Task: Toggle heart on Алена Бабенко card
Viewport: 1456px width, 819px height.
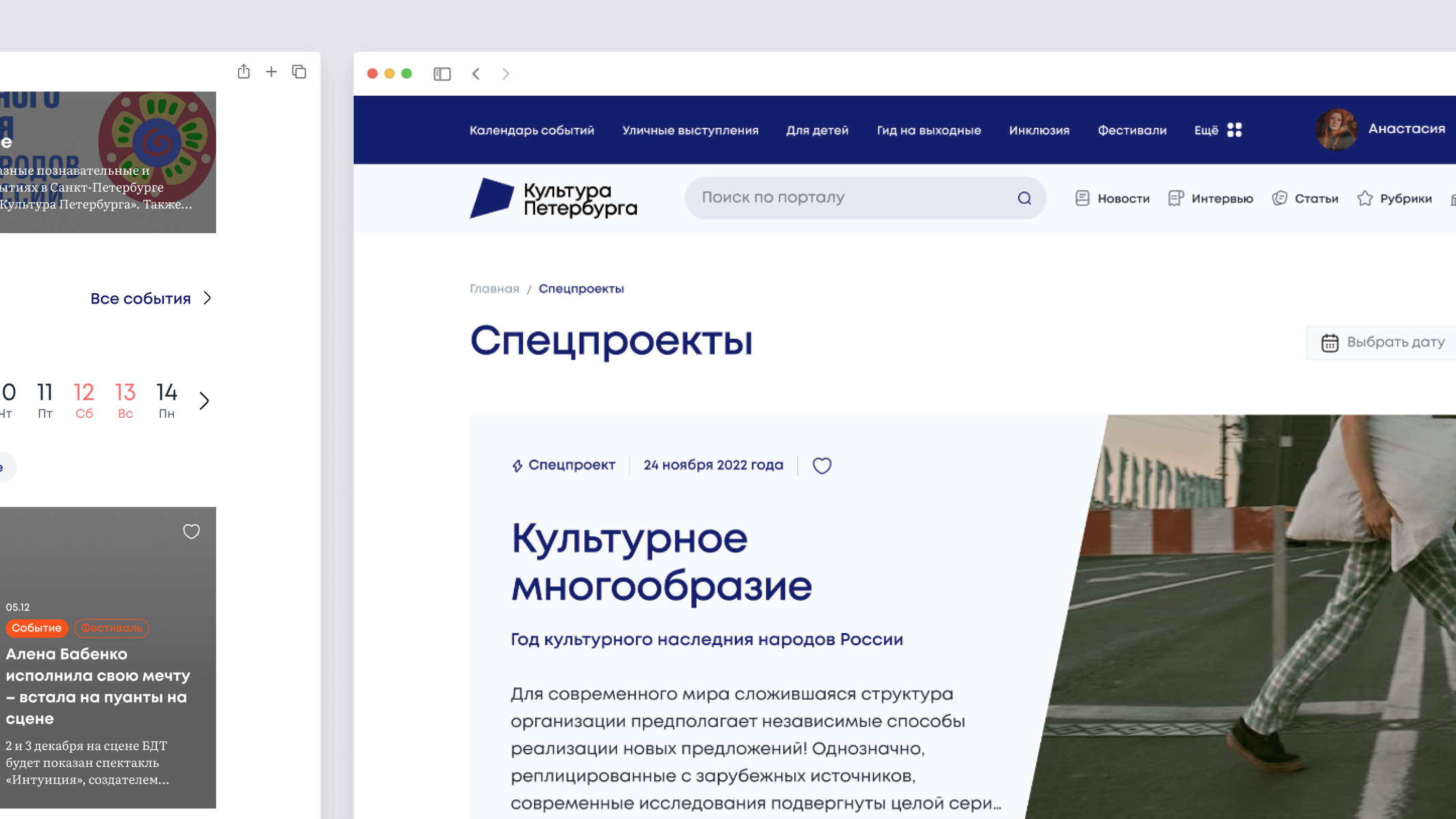Action: pos(192,532)
